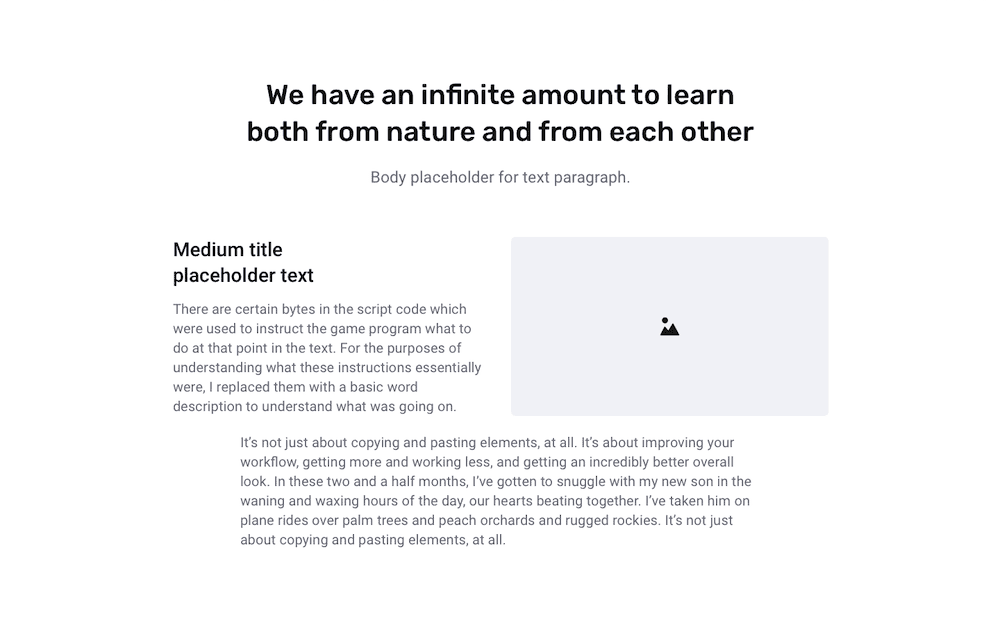Select the gray image placeholder block

(670, 327)
